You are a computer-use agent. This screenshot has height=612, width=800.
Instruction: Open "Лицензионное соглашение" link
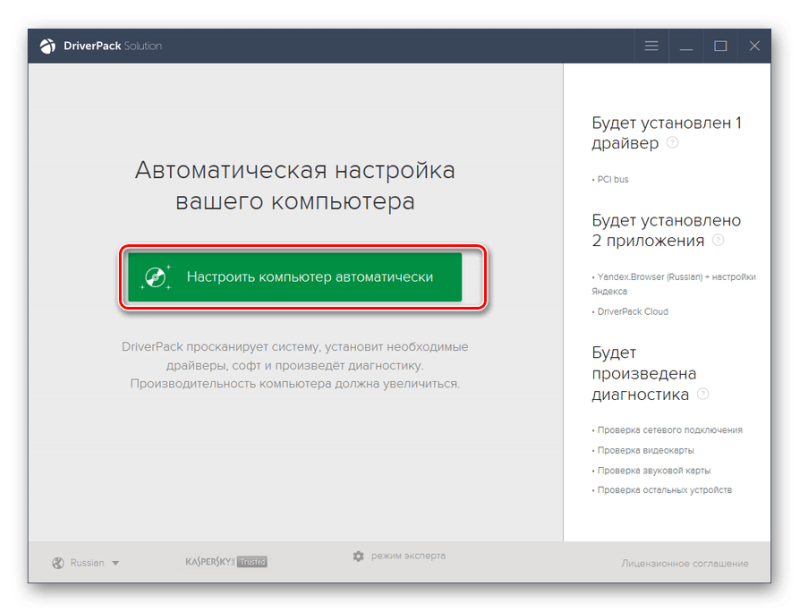point(685,564)
